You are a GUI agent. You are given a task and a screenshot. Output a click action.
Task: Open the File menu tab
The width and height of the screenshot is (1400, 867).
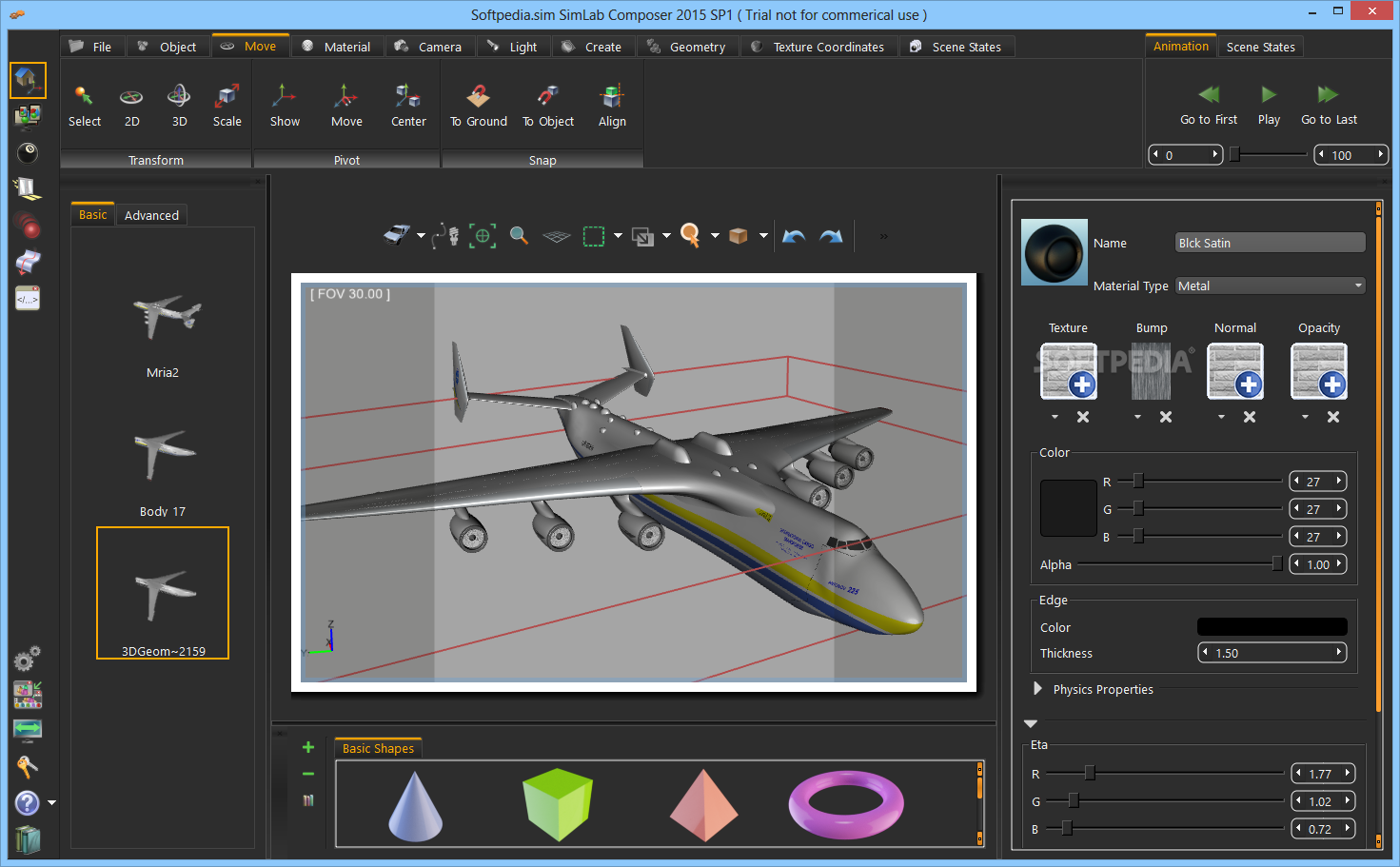point(90,47)
